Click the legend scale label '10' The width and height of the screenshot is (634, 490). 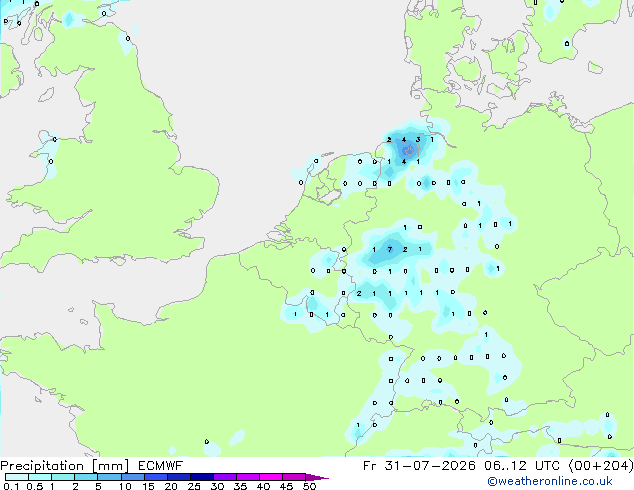[x=125, y=486]
